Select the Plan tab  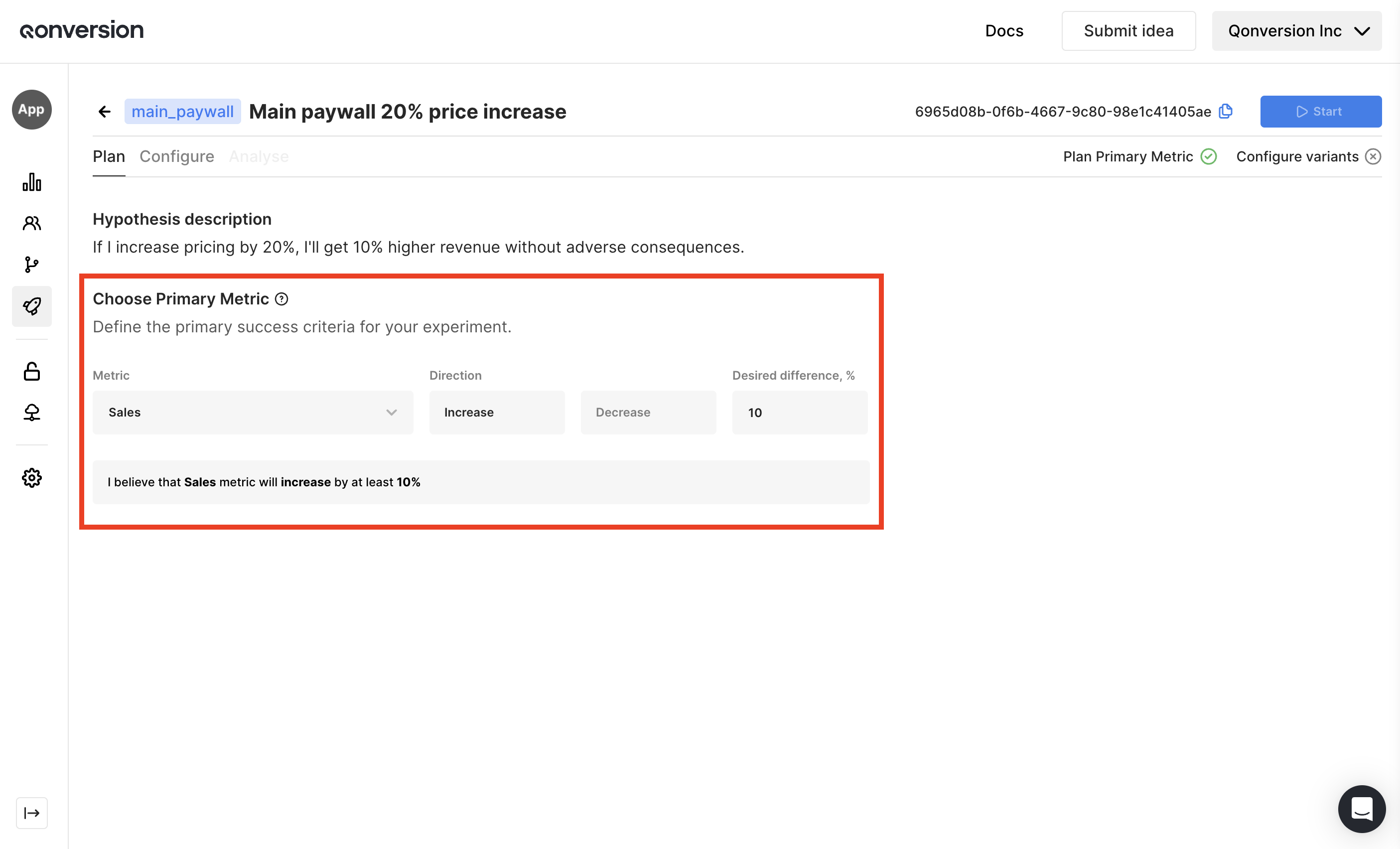(109, 156)
